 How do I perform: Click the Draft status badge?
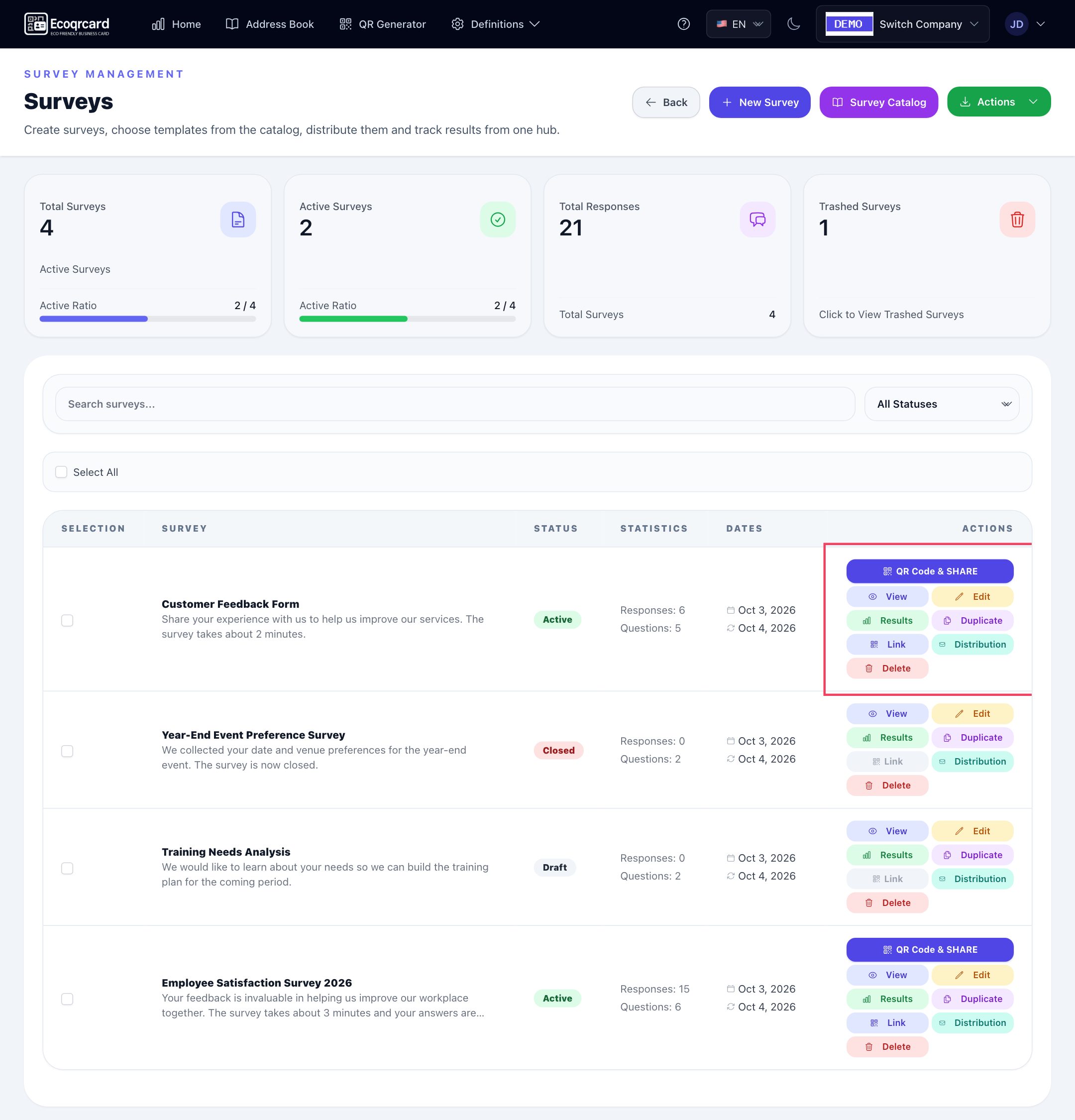point(554,868)
